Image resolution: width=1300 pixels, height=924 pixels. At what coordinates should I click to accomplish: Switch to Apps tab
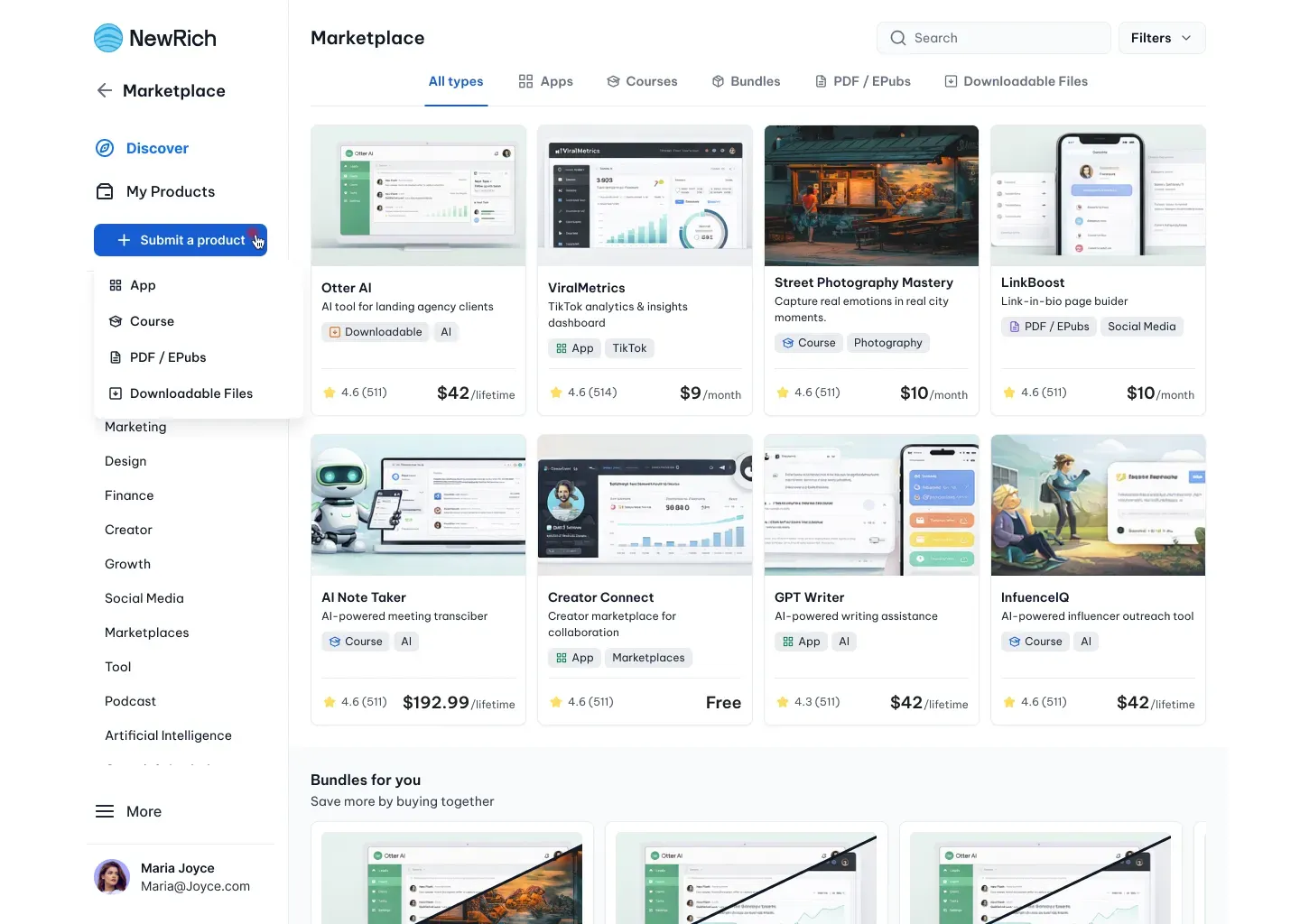point(546,81)
